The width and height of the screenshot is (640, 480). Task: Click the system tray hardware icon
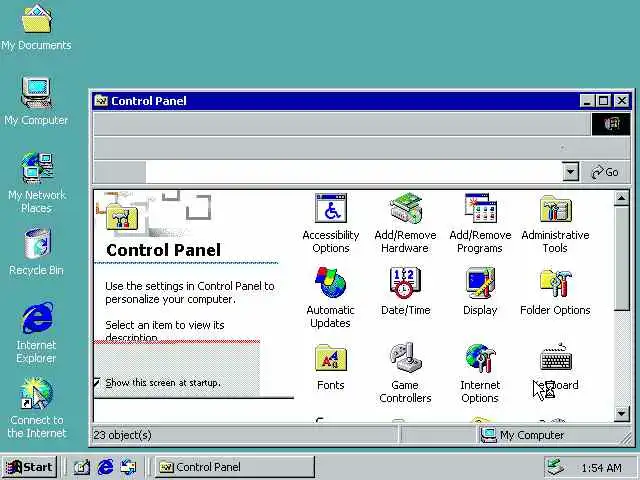pos(556,467)
